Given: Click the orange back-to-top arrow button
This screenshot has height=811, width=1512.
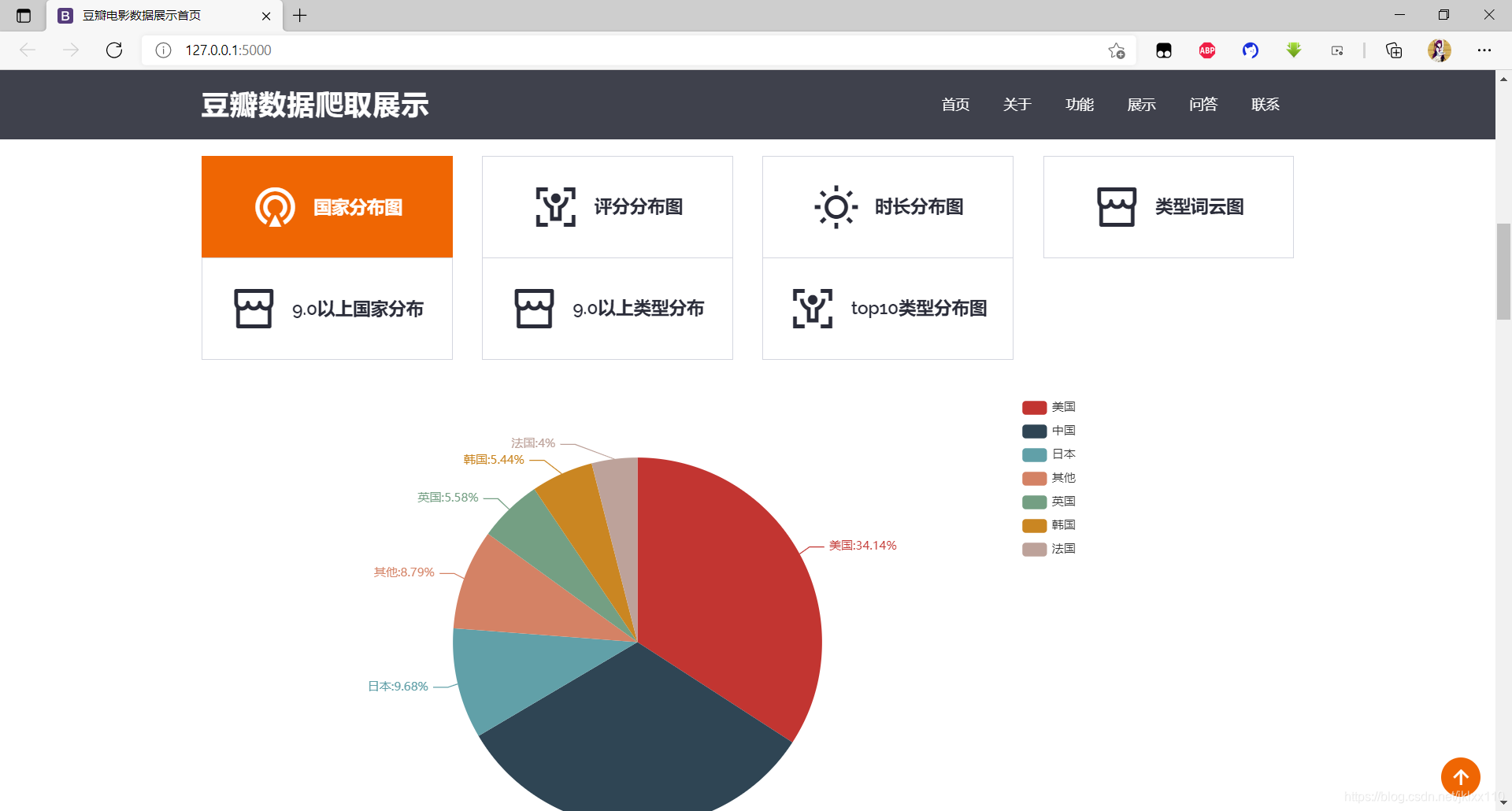Looking at the screenshot, I should (1461, 777).
